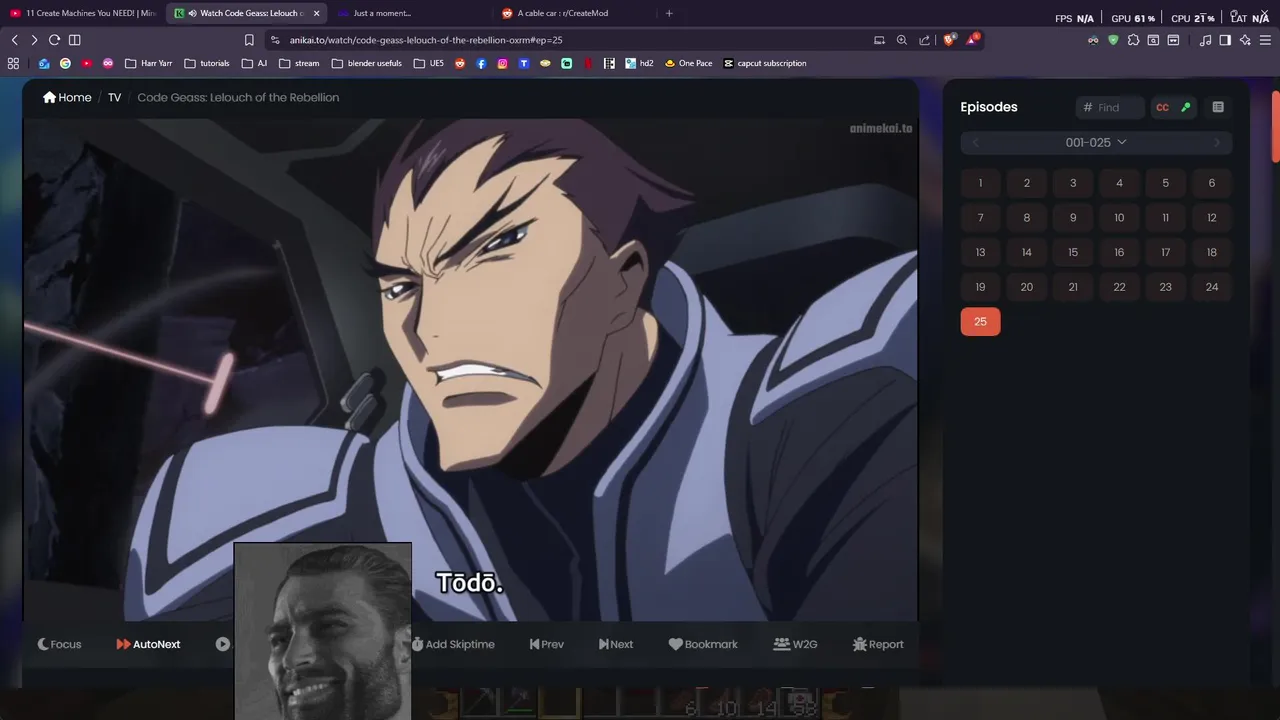Open the YouTube bookmark icon
Viewport: 1280px width, 720px height.
[87, 63]
